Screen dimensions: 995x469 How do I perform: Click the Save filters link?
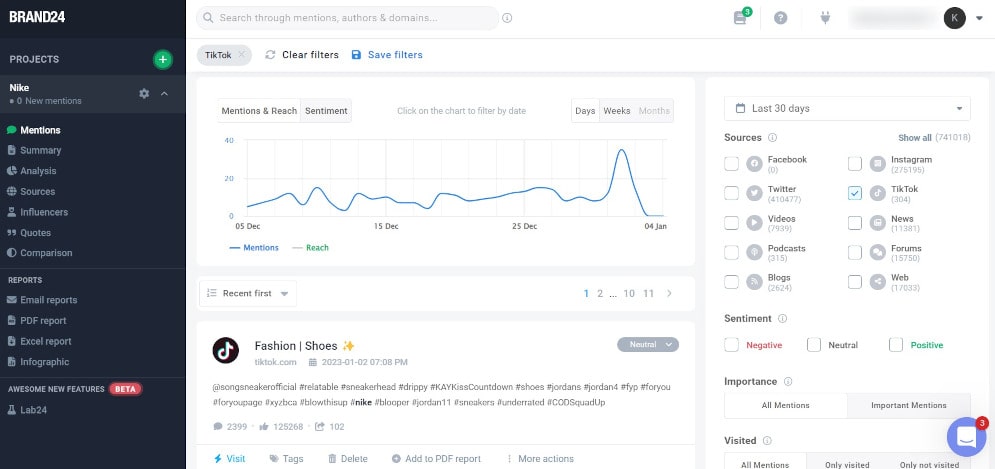tap(387, 55)
